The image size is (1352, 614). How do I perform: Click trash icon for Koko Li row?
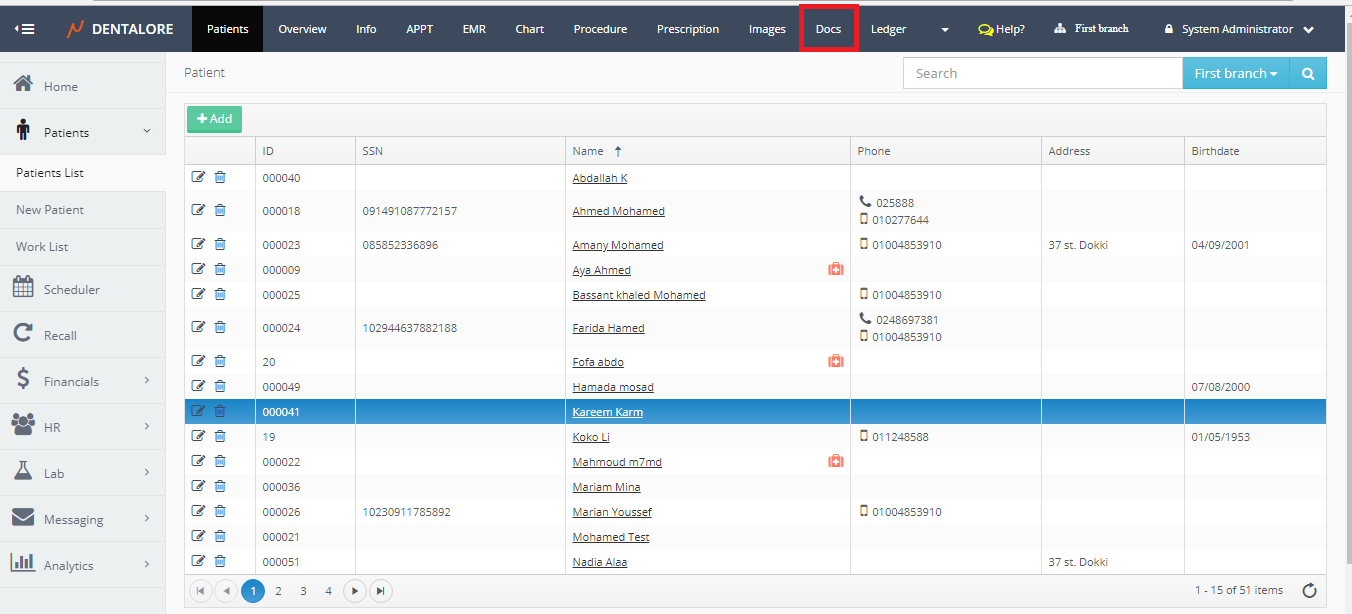pos(220,437)
